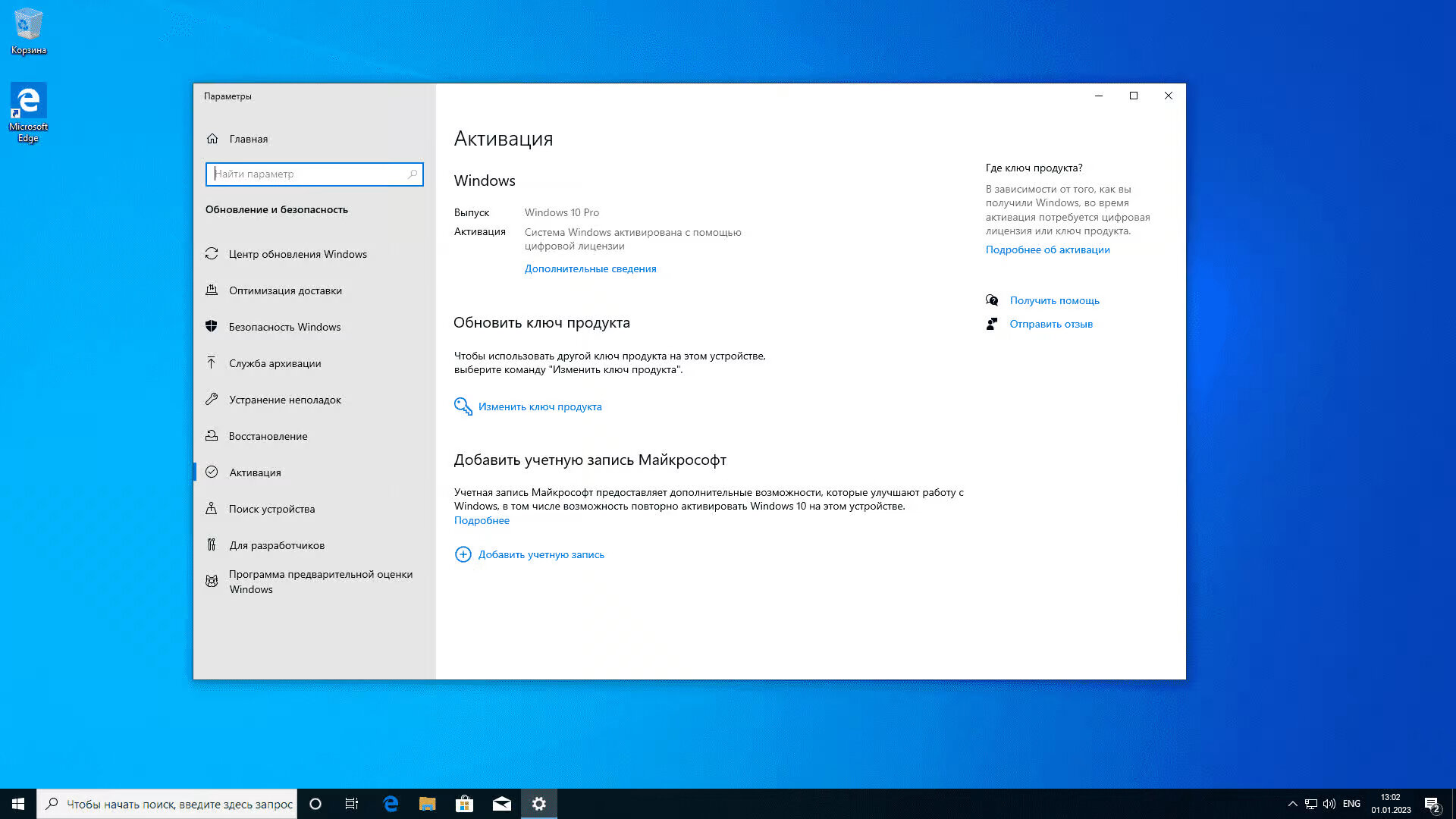This screenshot has width=1456, height=819.
Task: Open Подробнее об активации link
Action: (x=1047, y=249)
